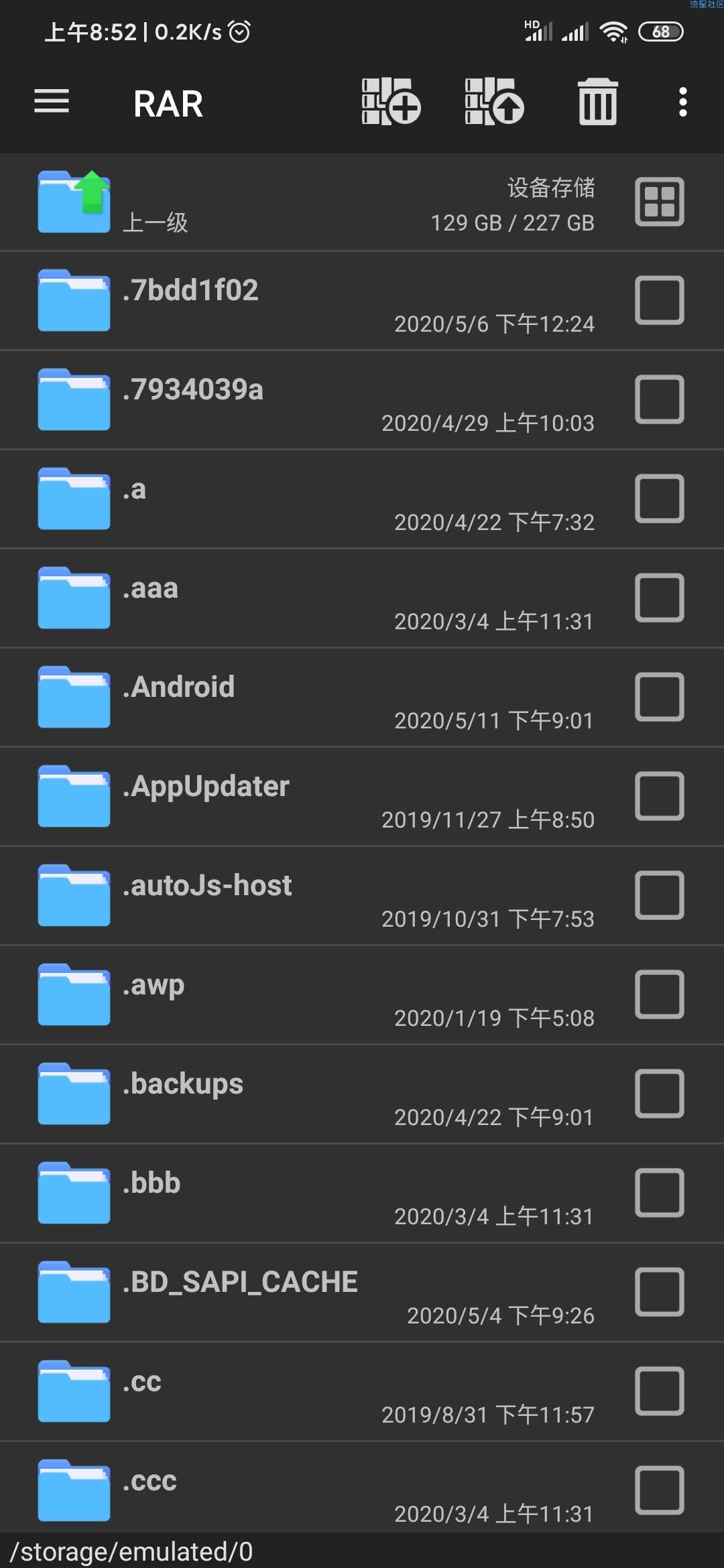Mark the .BD_SAPI_CACHE folder checkbox
The width and height of the screenshot is (724, 1568).
660,1292
